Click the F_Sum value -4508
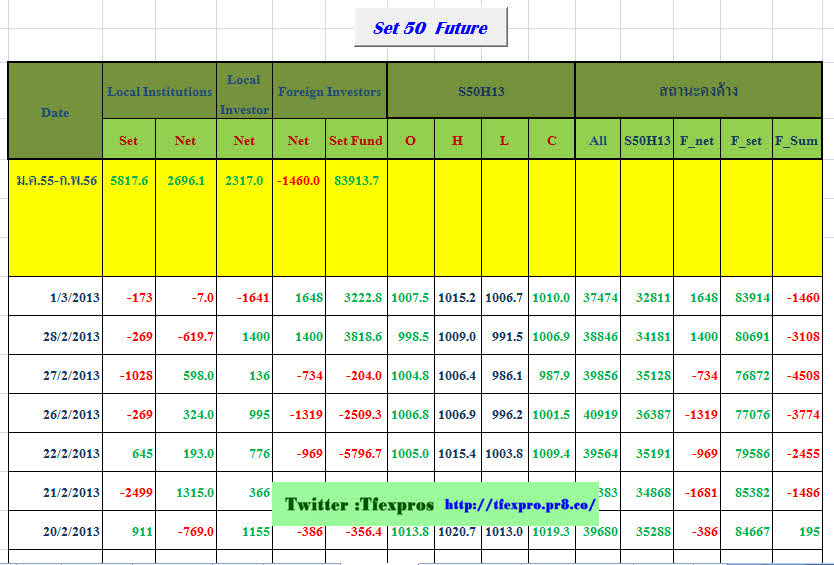The height and width of the screenshot is (565, 834). (x=799, y=376)
